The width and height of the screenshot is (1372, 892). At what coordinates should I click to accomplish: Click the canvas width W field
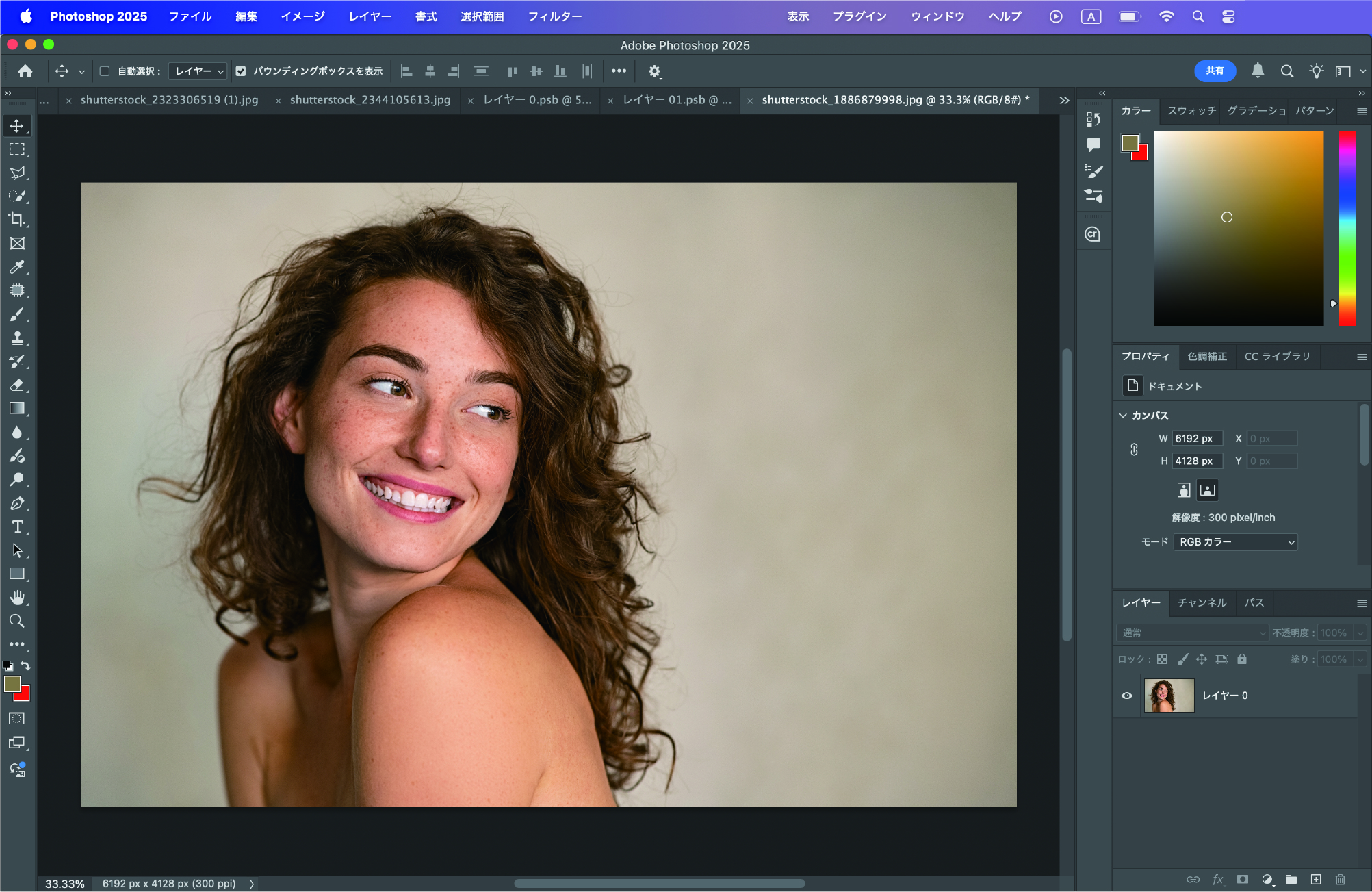(1197, 439)
